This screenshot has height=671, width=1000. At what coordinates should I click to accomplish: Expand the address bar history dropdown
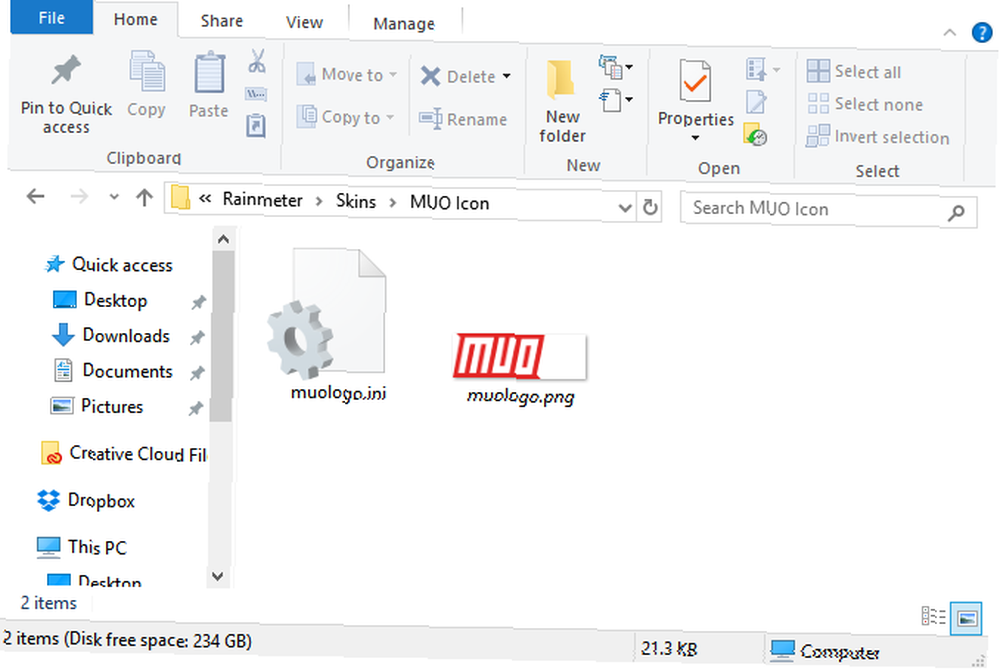[x=625, y=207]
